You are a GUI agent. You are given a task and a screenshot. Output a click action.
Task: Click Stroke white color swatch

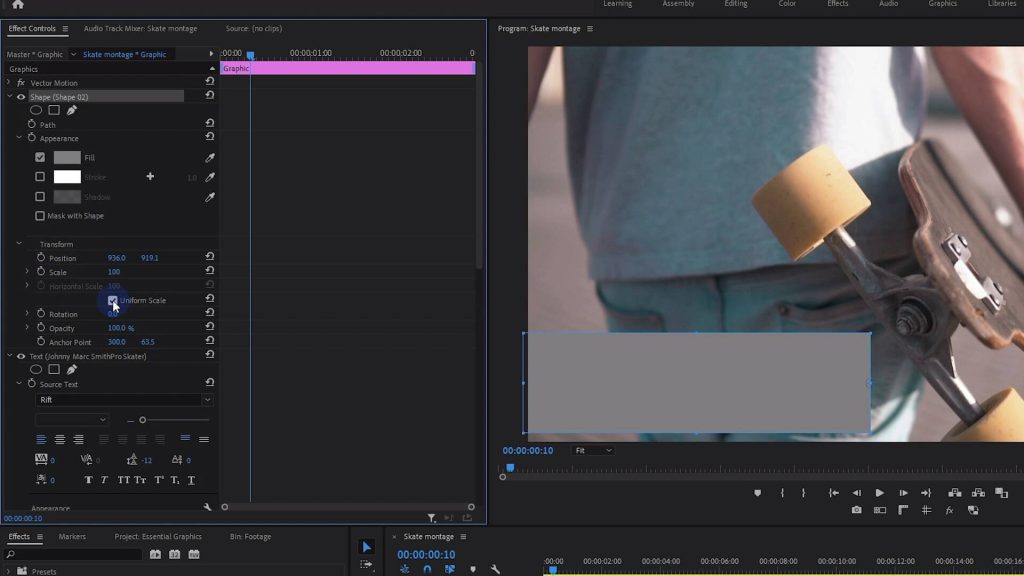pyautogui.click(x=67, y=177)
